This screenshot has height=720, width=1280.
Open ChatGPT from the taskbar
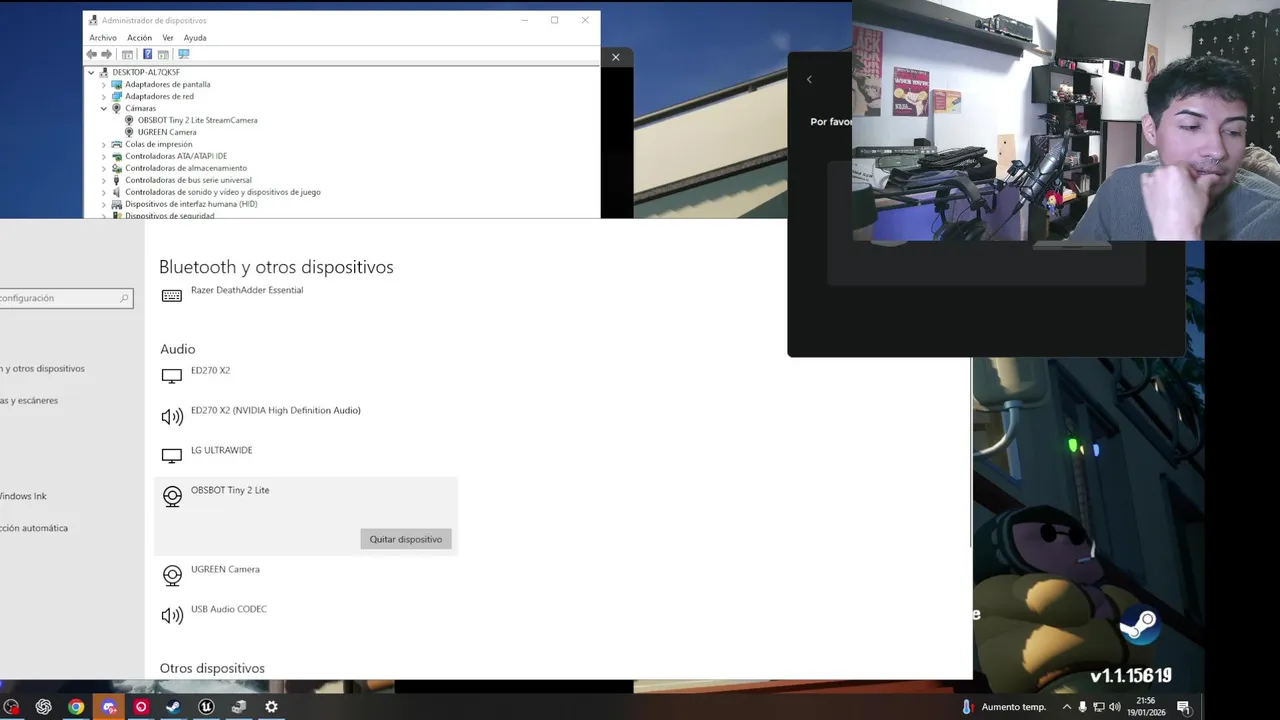44,707
